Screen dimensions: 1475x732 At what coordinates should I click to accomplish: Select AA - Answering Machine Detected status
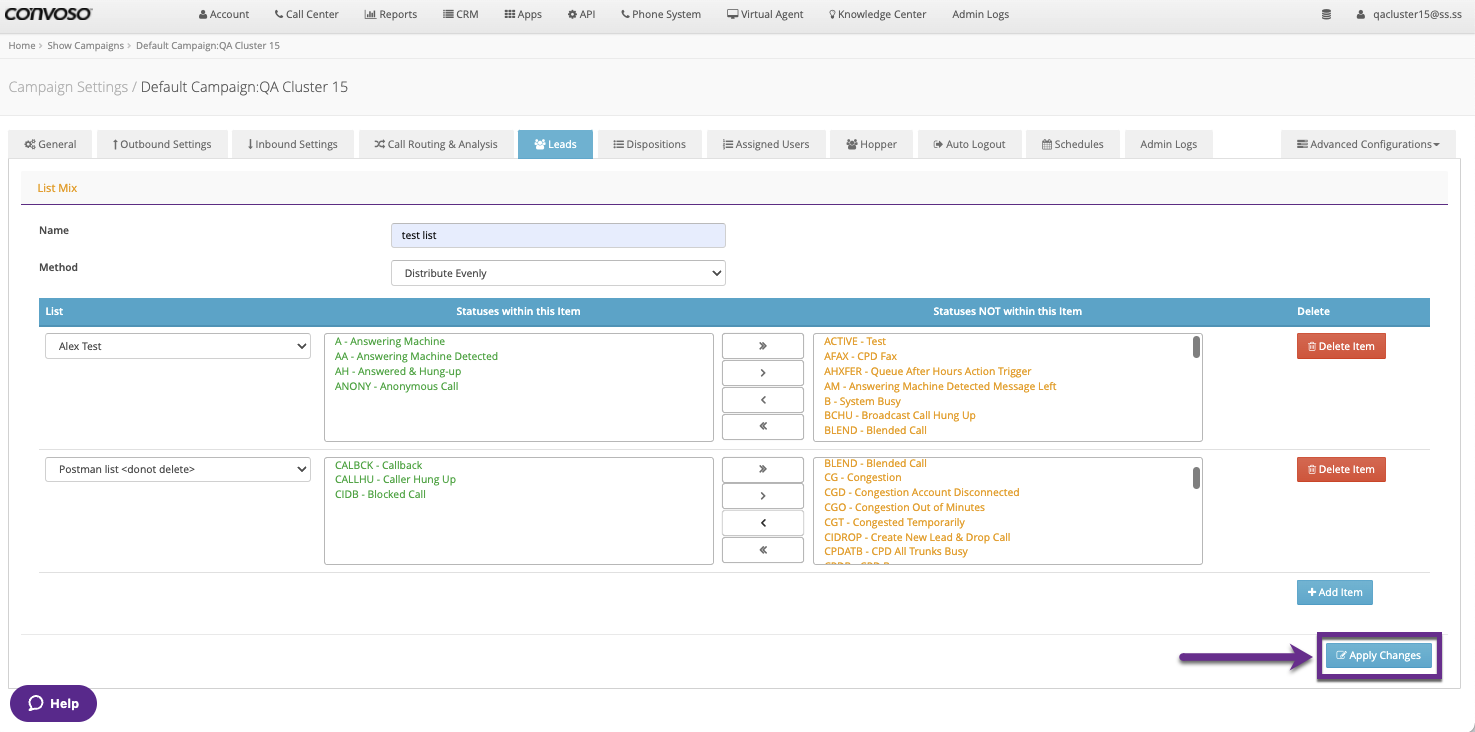(x=416, y=356)
